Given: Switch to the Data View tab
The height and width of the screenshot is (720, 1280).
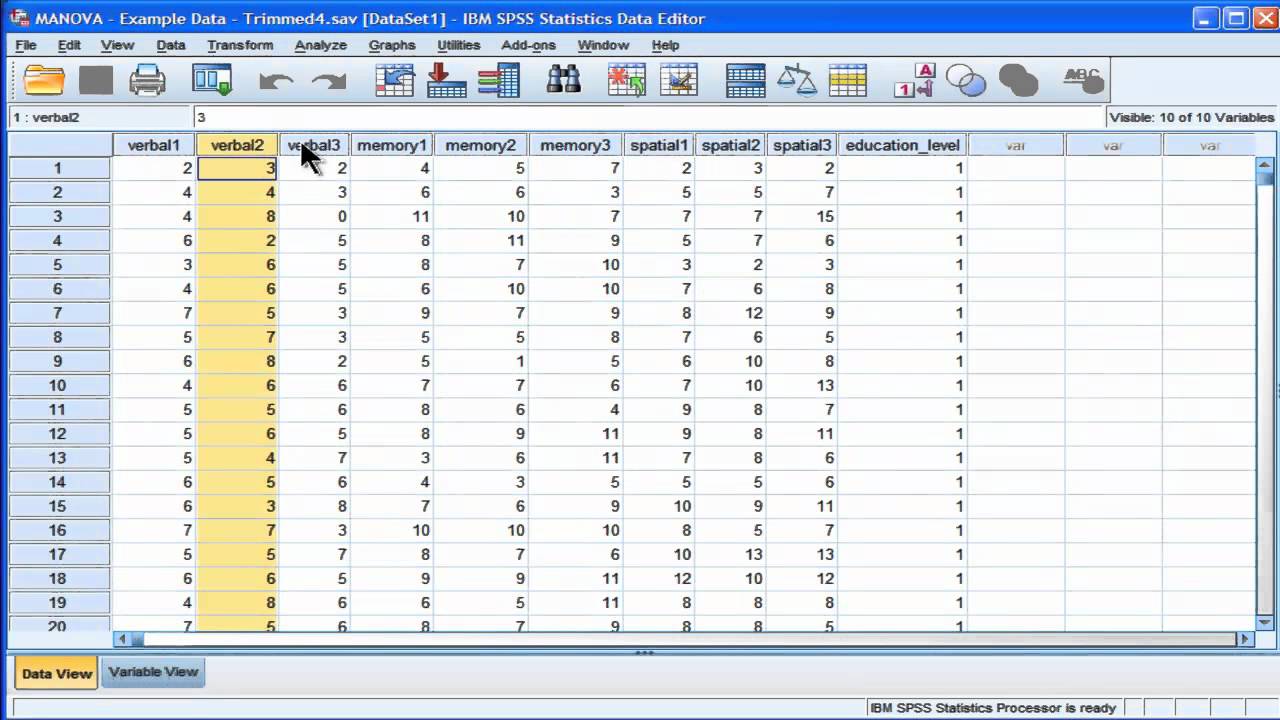Looking at the screenshot, I should (57, 673).
